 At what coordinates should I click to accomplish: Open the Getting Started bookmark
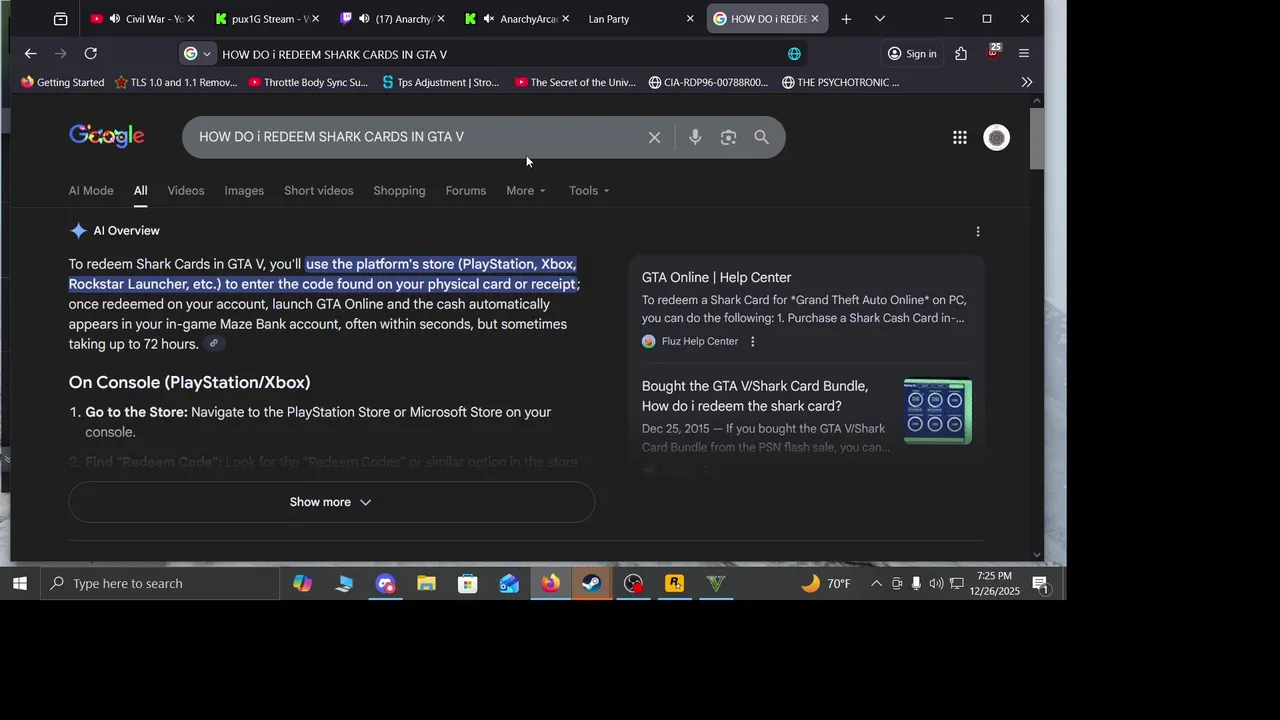[62, 83]
